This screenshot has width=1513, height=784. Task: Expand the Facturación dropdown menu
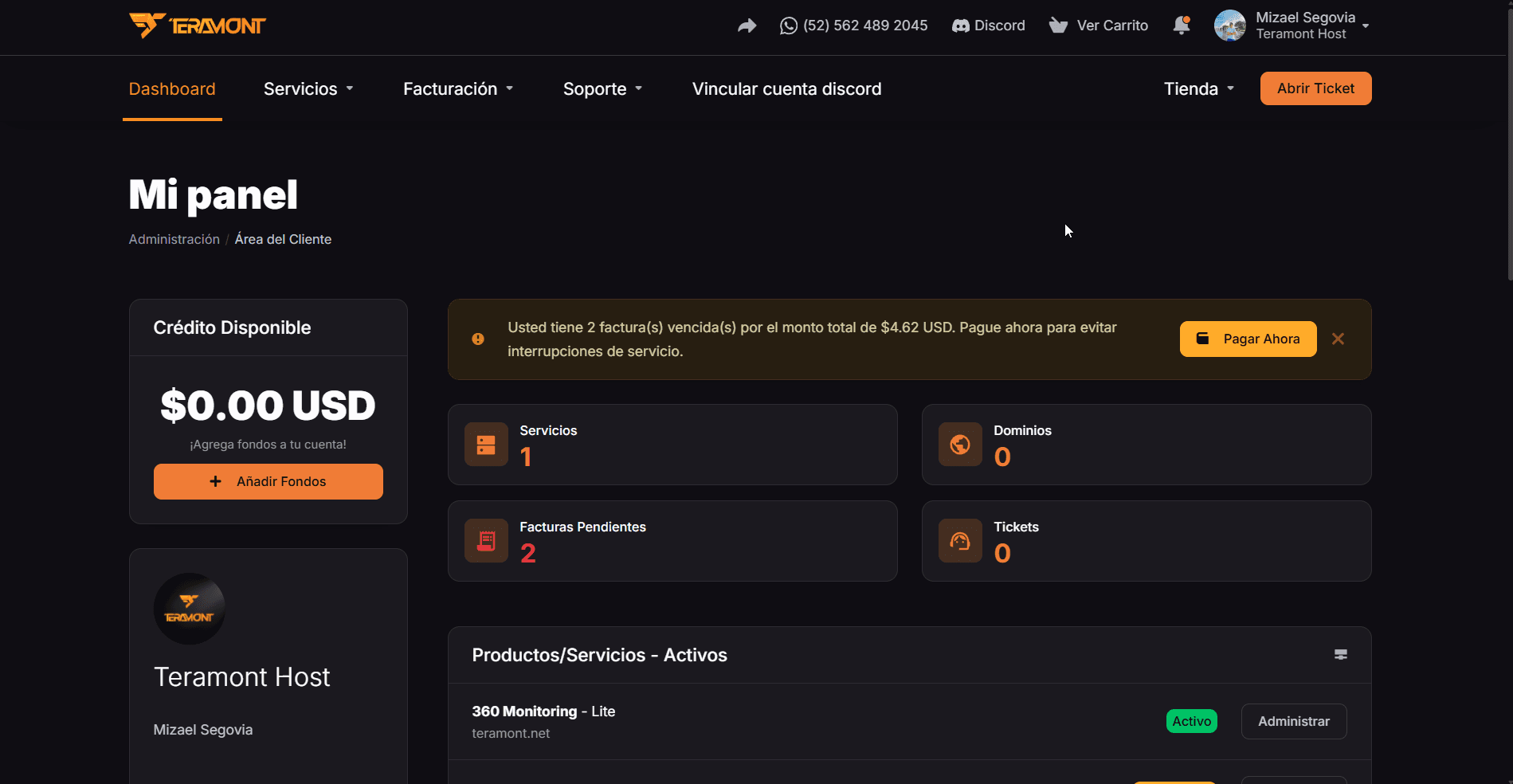[458, 89]
